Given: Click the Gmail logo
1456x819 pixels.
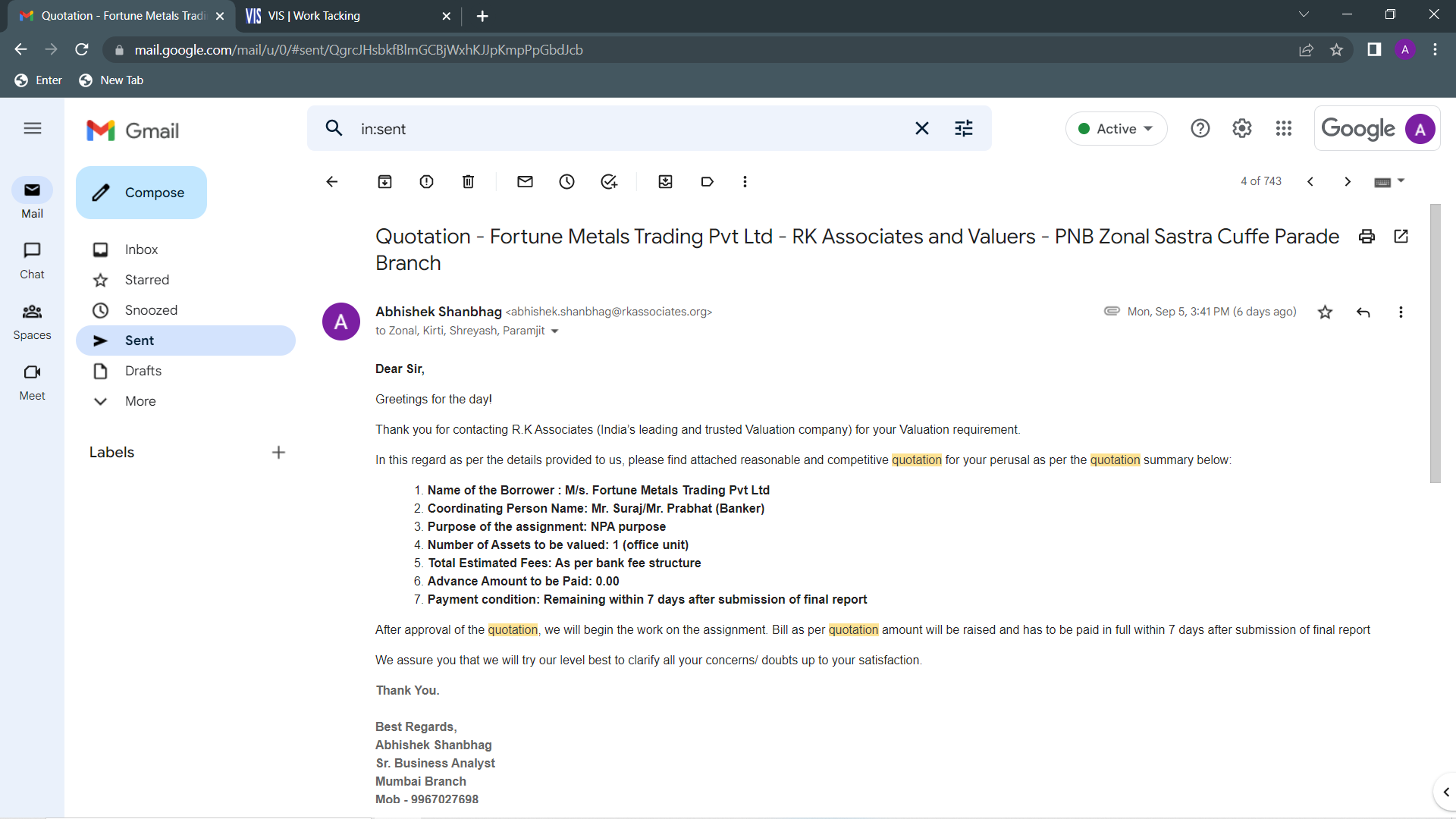Looking at the screenshot, I should (133, 130).
